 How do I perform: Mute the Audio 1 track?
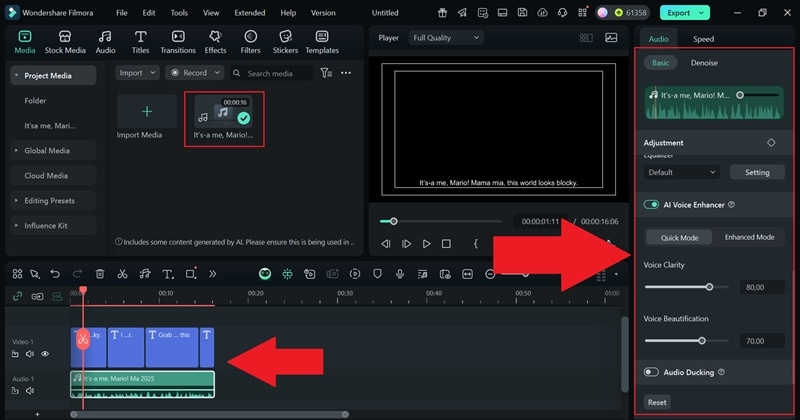(30, 390)
